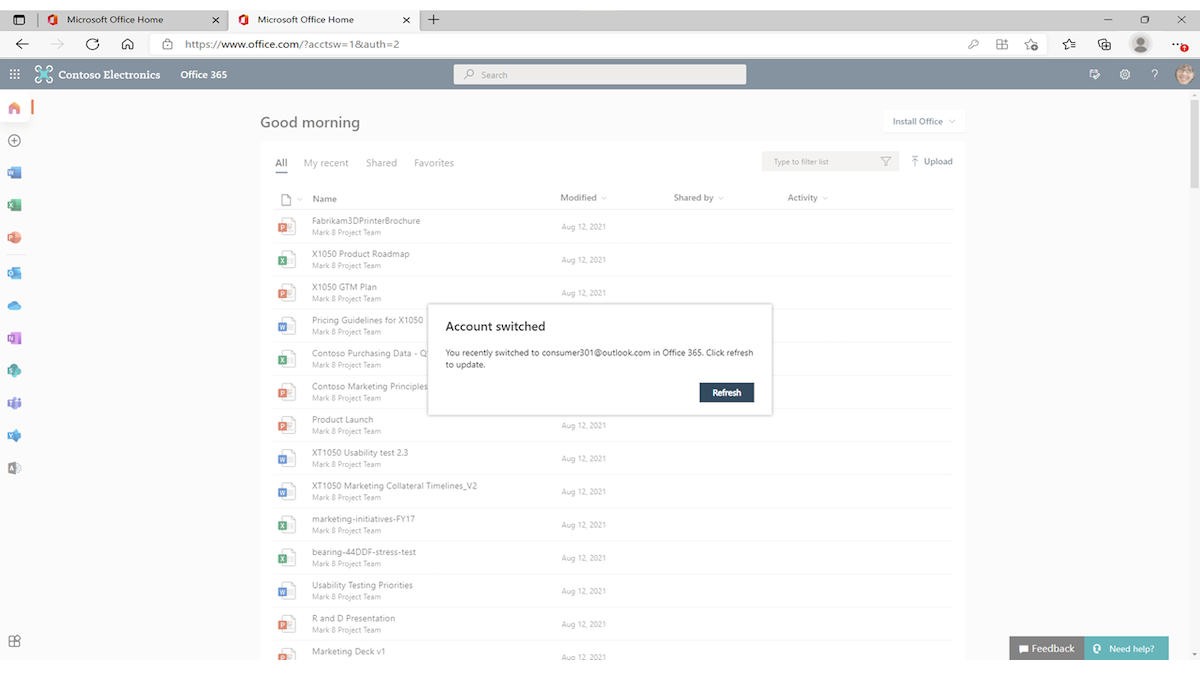
Task: Open Excel from the sidebar
Action: [14, 204]
